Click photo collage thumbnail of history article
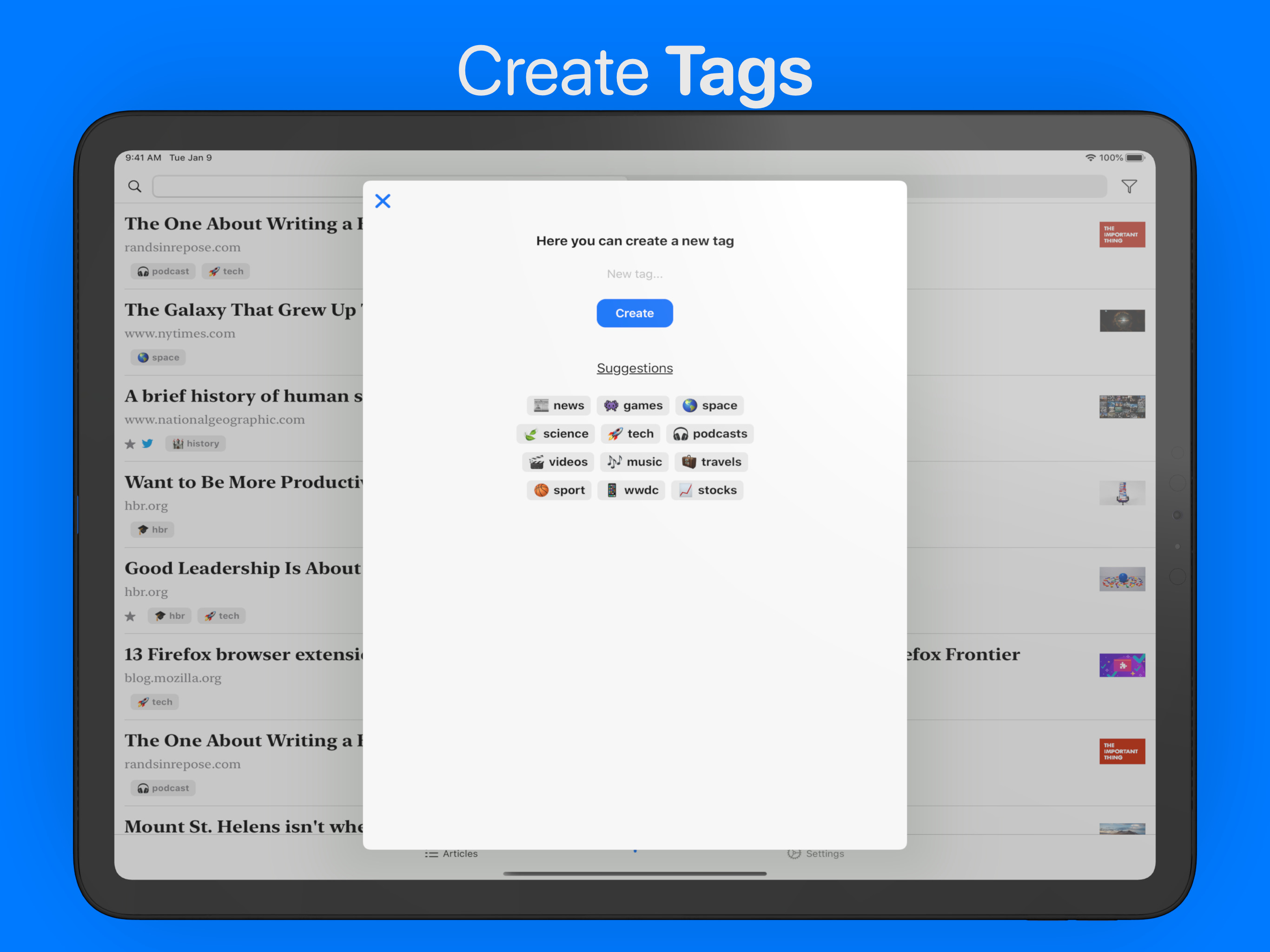Image resolution: width=1270 pixels, height=952 pixels. [x=1122, y=407]
